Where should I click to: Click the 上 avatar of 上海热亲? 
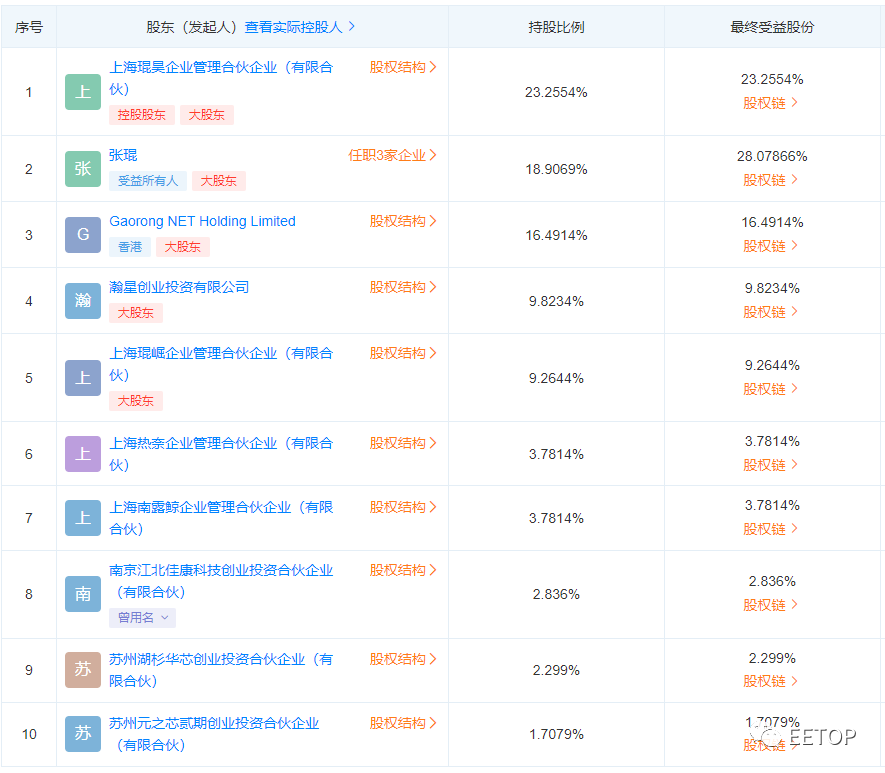(82, 453)
